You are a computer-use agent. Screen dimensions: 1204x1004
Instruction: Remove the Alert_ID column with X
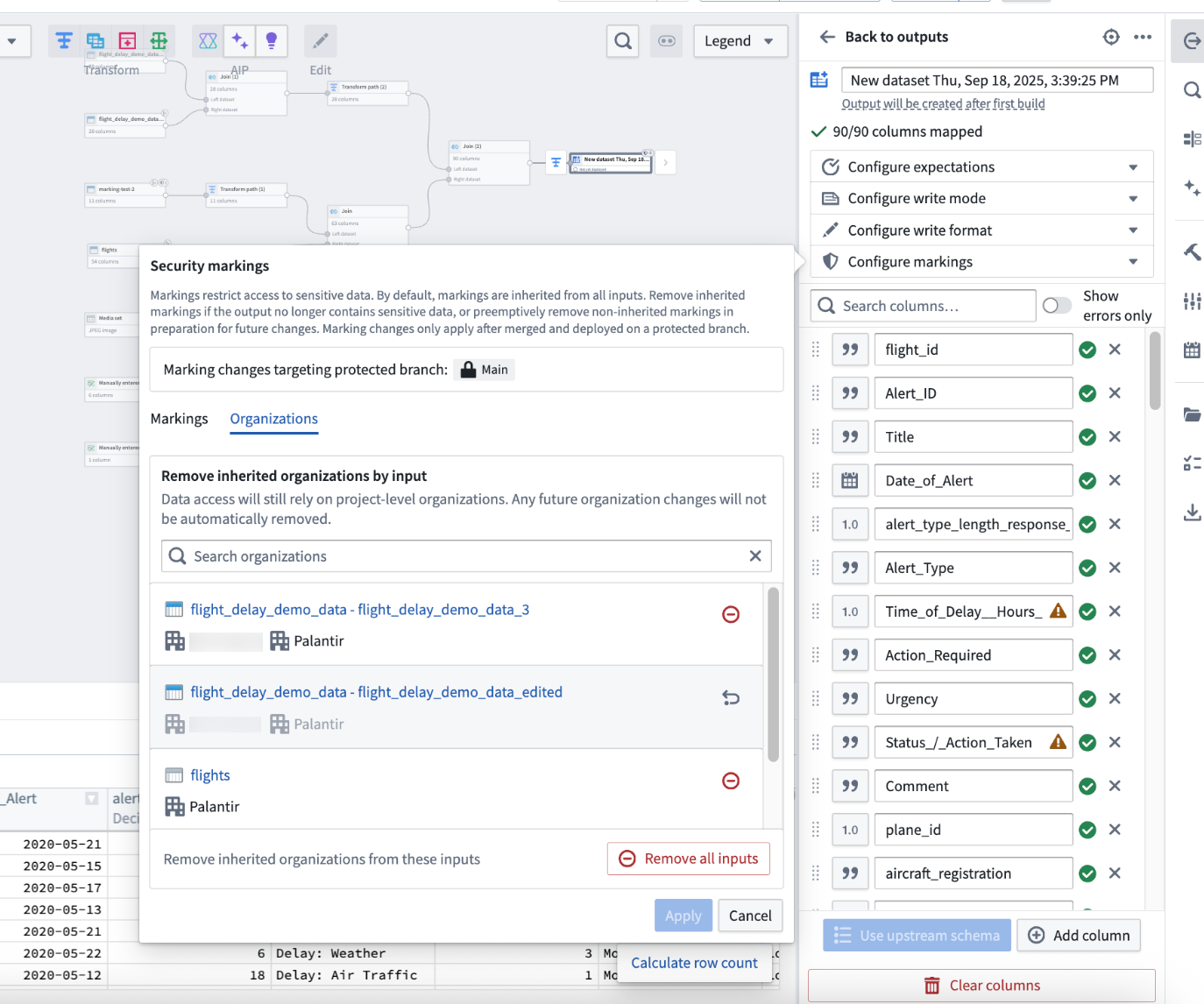coord(1115,393)
